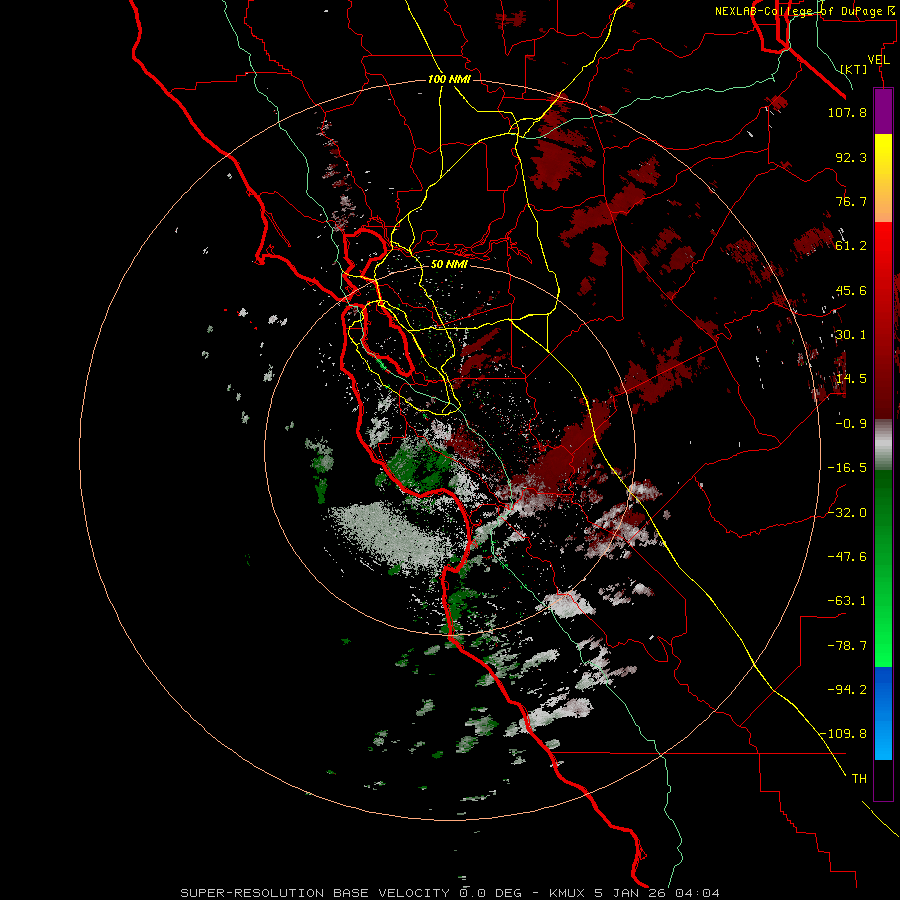900x900 pixels.
Task: Select the -0.9 value on velocity scale
Action: 851,424
